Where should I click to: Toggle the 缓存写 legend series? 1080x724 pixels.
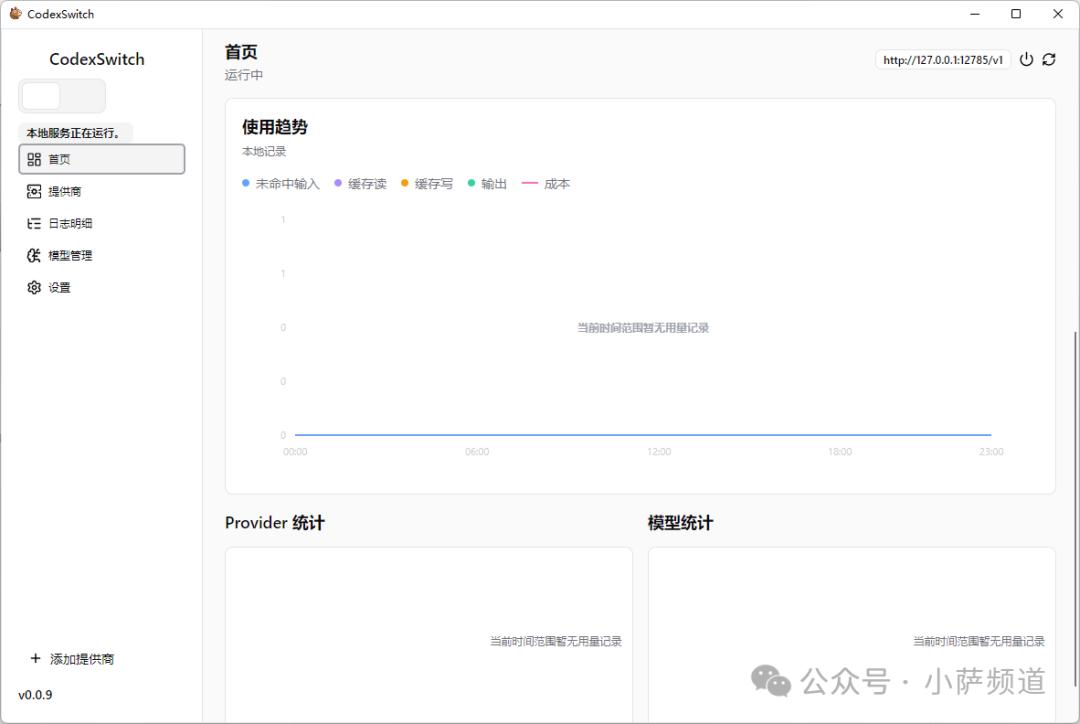coord(427,184)
